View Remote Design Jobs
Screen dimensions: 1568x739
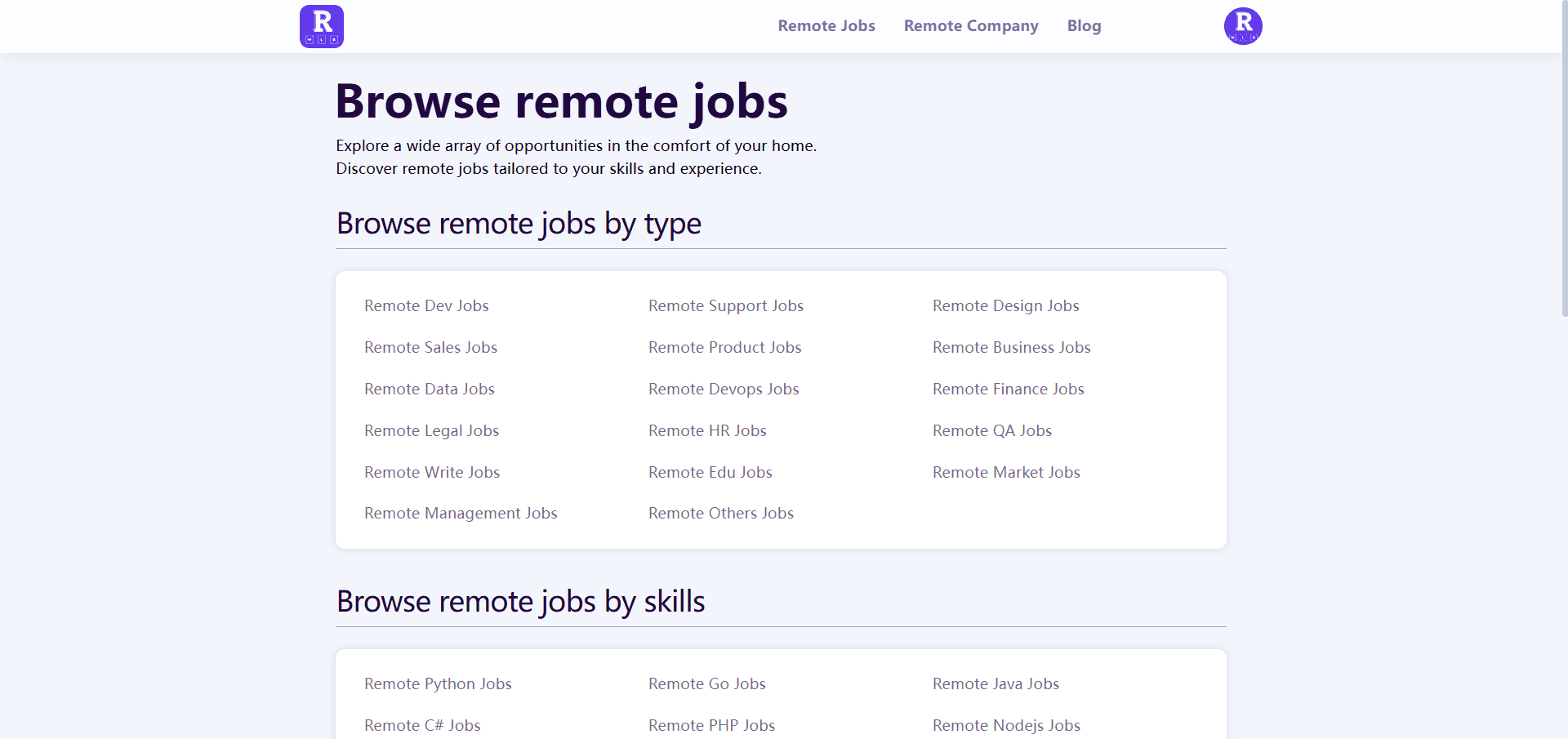pyautogui.click(x=1005, y=305)
